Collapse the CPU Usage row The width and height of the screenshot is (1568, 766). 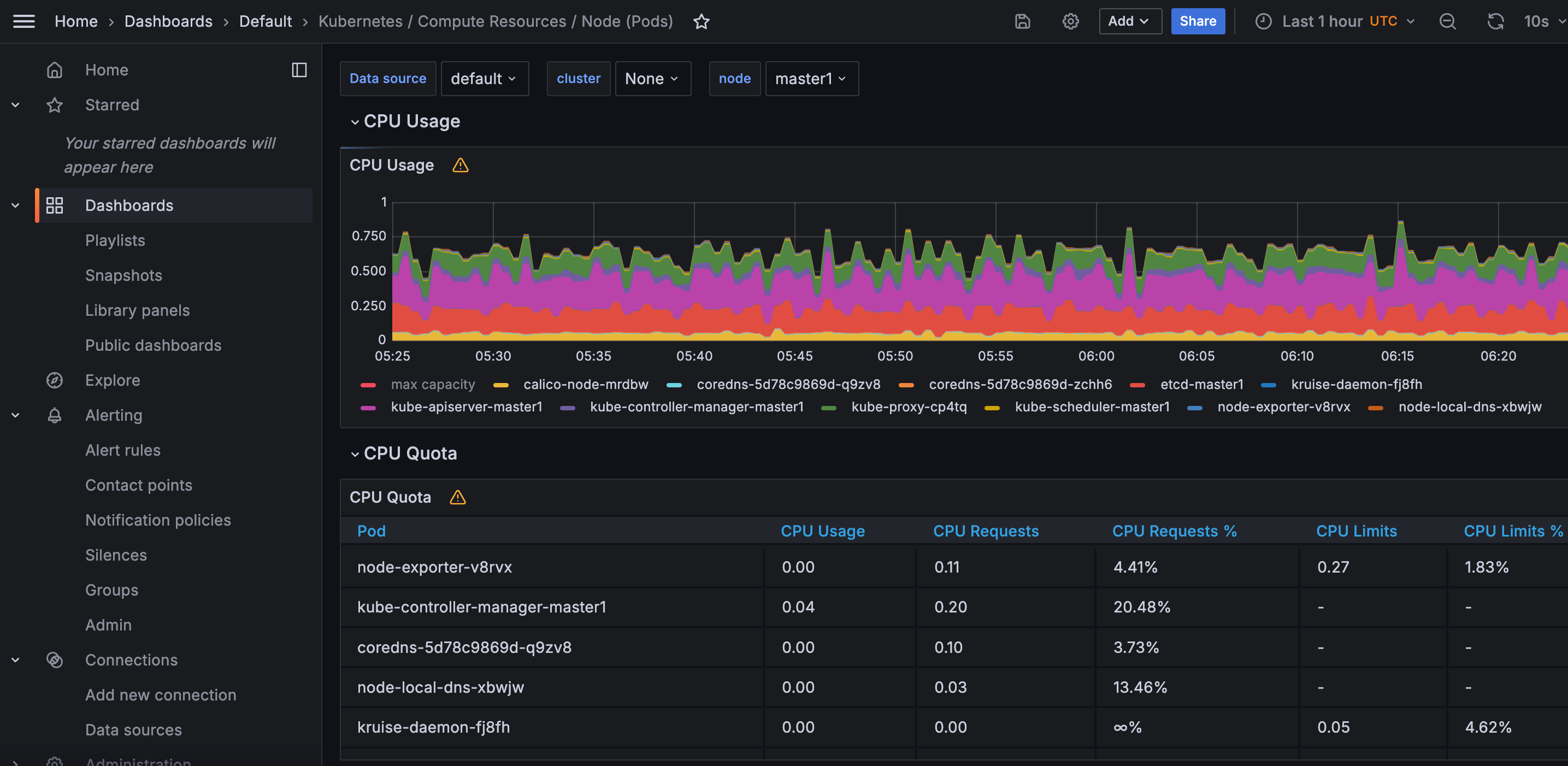[355, 122]
